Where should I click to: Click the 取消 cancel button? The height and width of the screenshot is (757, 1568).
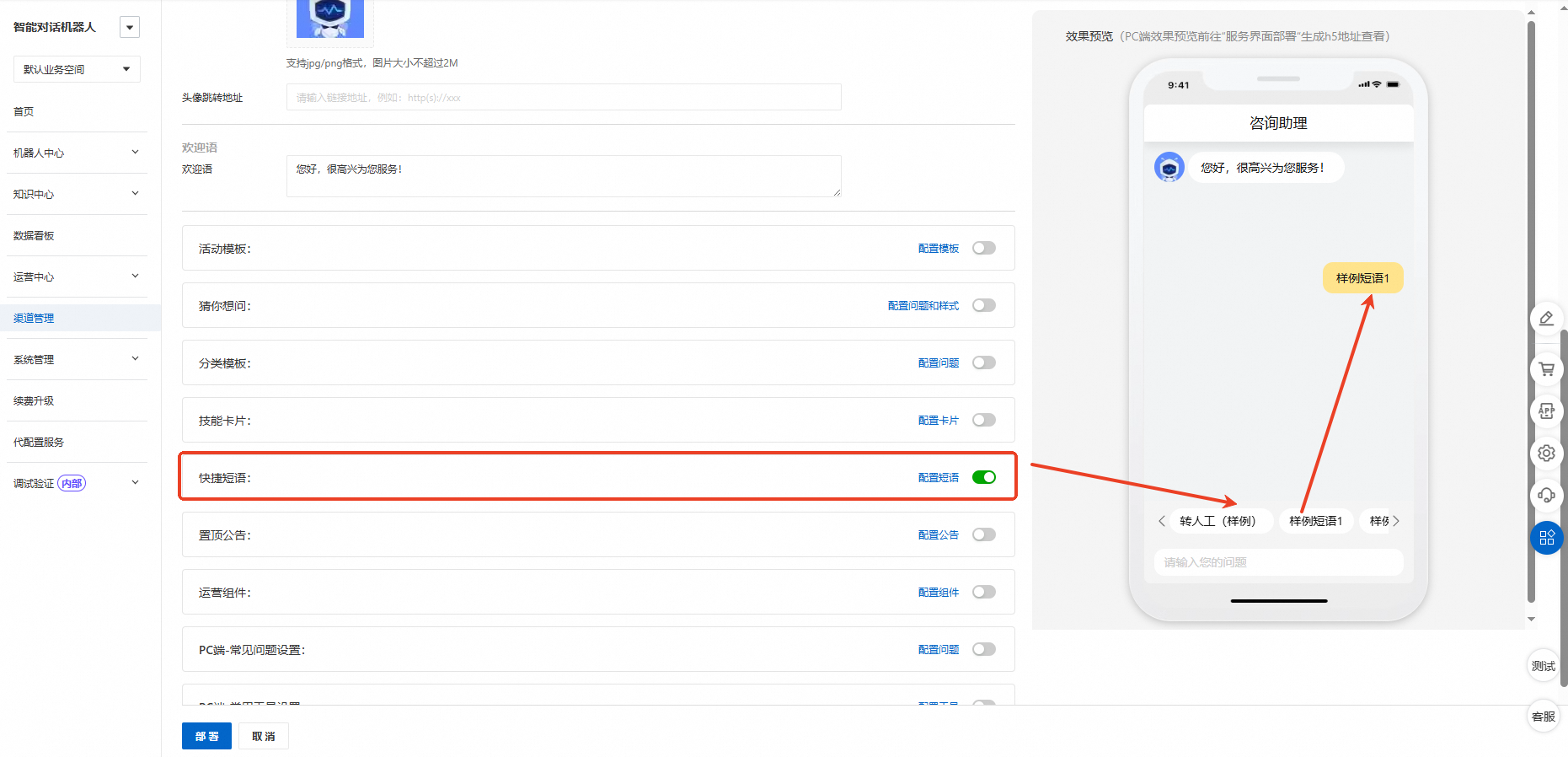(x=264, y=736)
